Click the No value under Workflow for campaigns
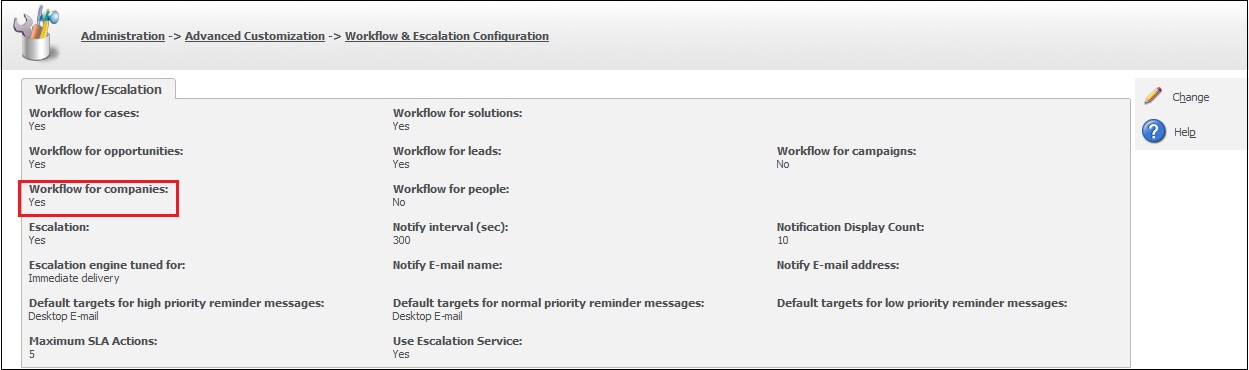The width and height of the screenshot is (1249, 370). click(783, 164)
